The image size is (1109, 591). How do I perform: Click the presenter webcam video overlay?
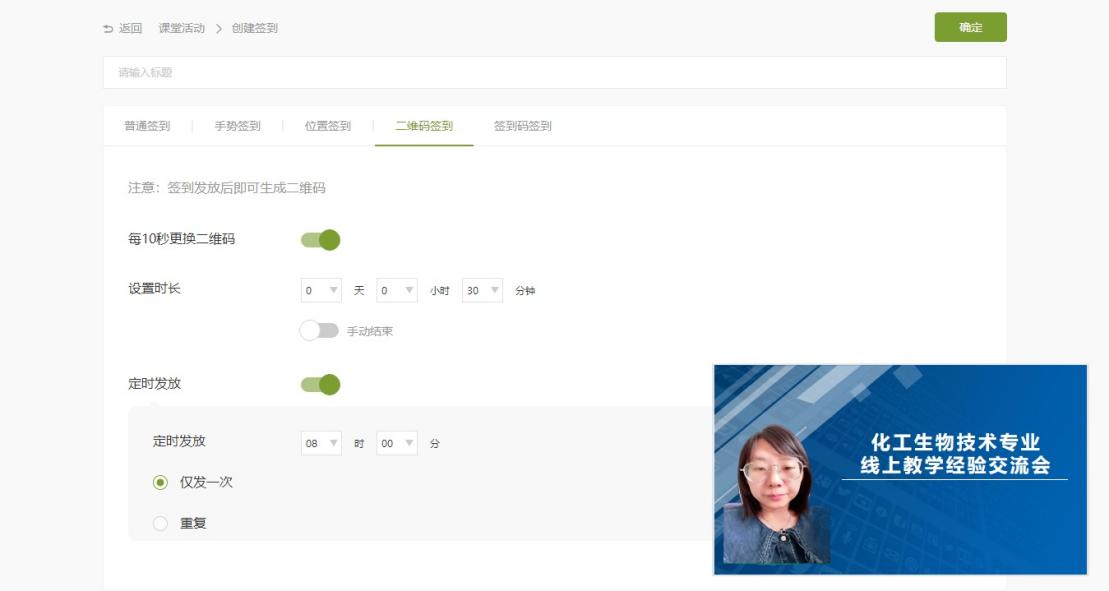point(900,469)
